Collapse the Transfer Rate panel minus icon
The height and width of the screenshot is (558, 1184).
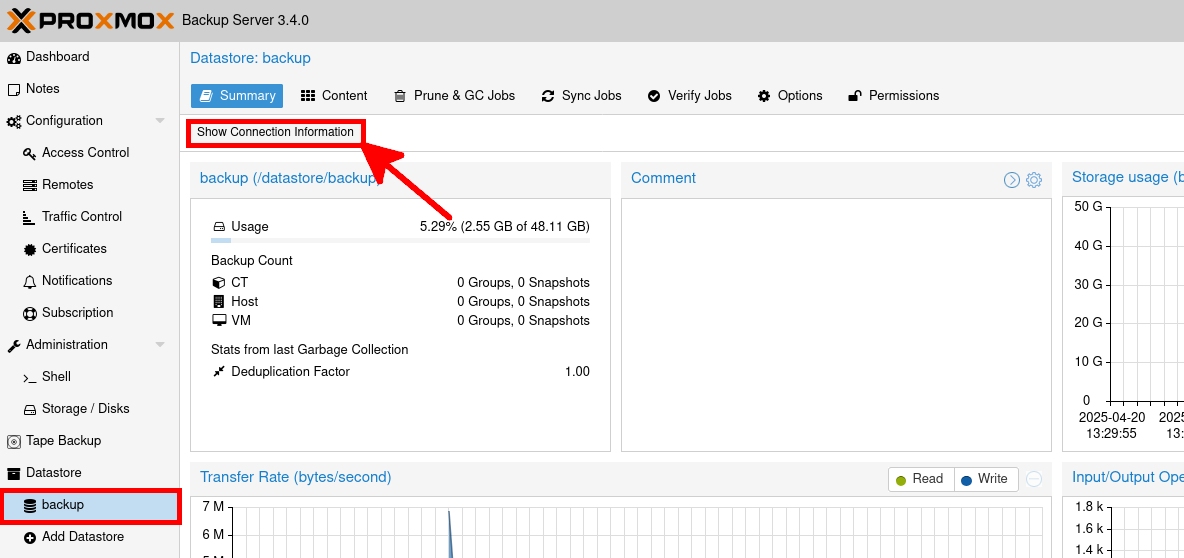click(1034, 479)
